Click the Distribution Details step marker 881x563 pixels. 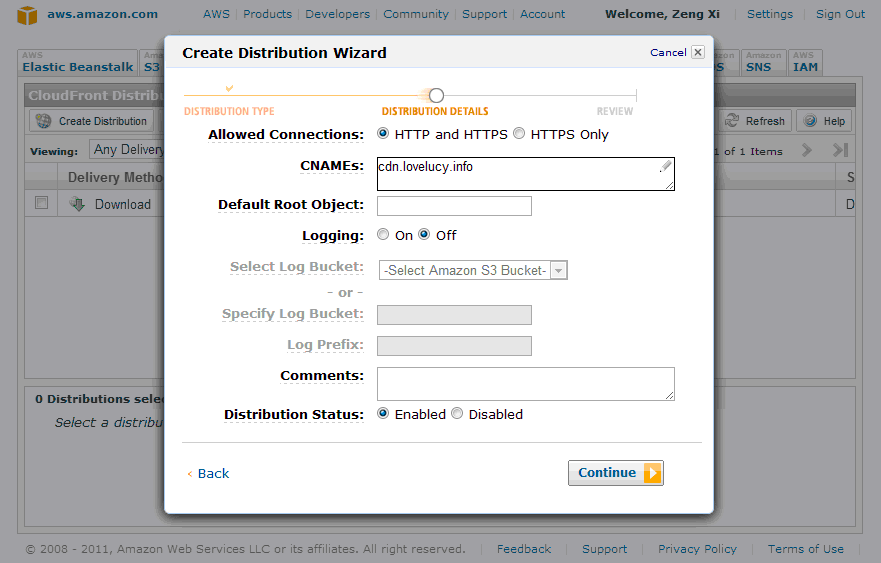436,96
